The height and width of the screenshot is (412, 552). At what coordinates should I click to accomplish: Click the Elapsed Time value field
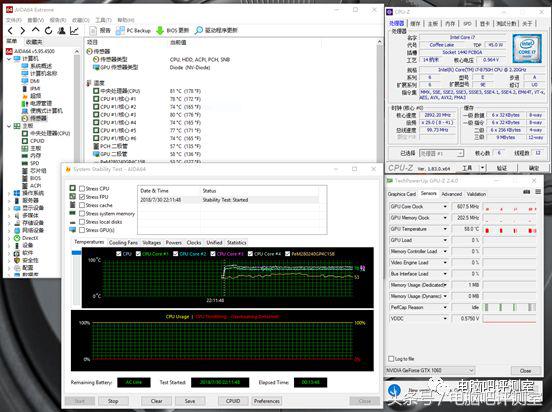click(x=310, y=382)
